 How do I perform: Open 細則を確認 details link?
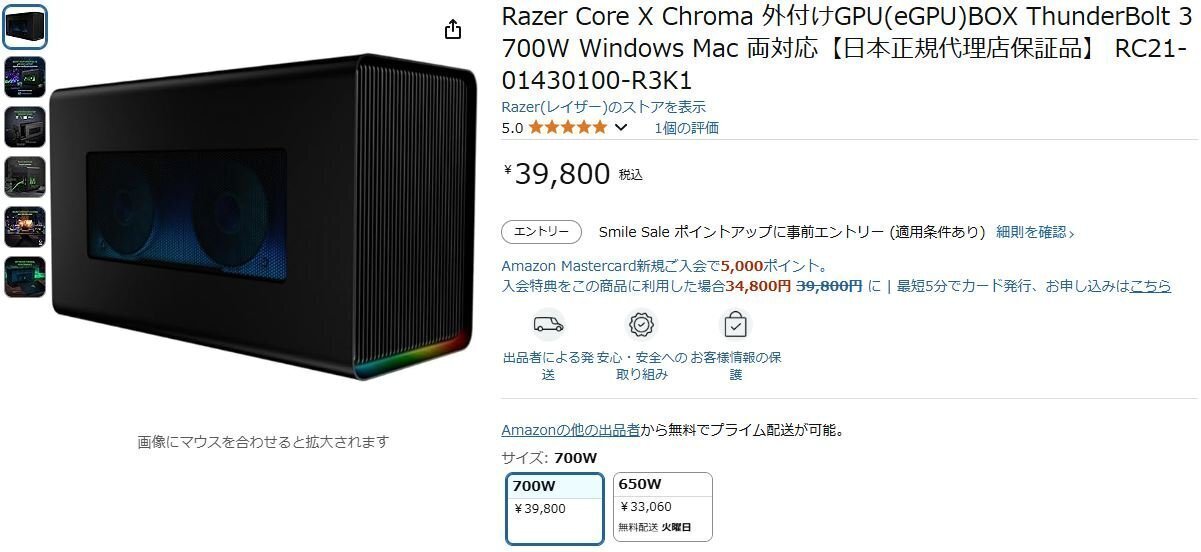pyautogui.click(x=1035, y=232)
